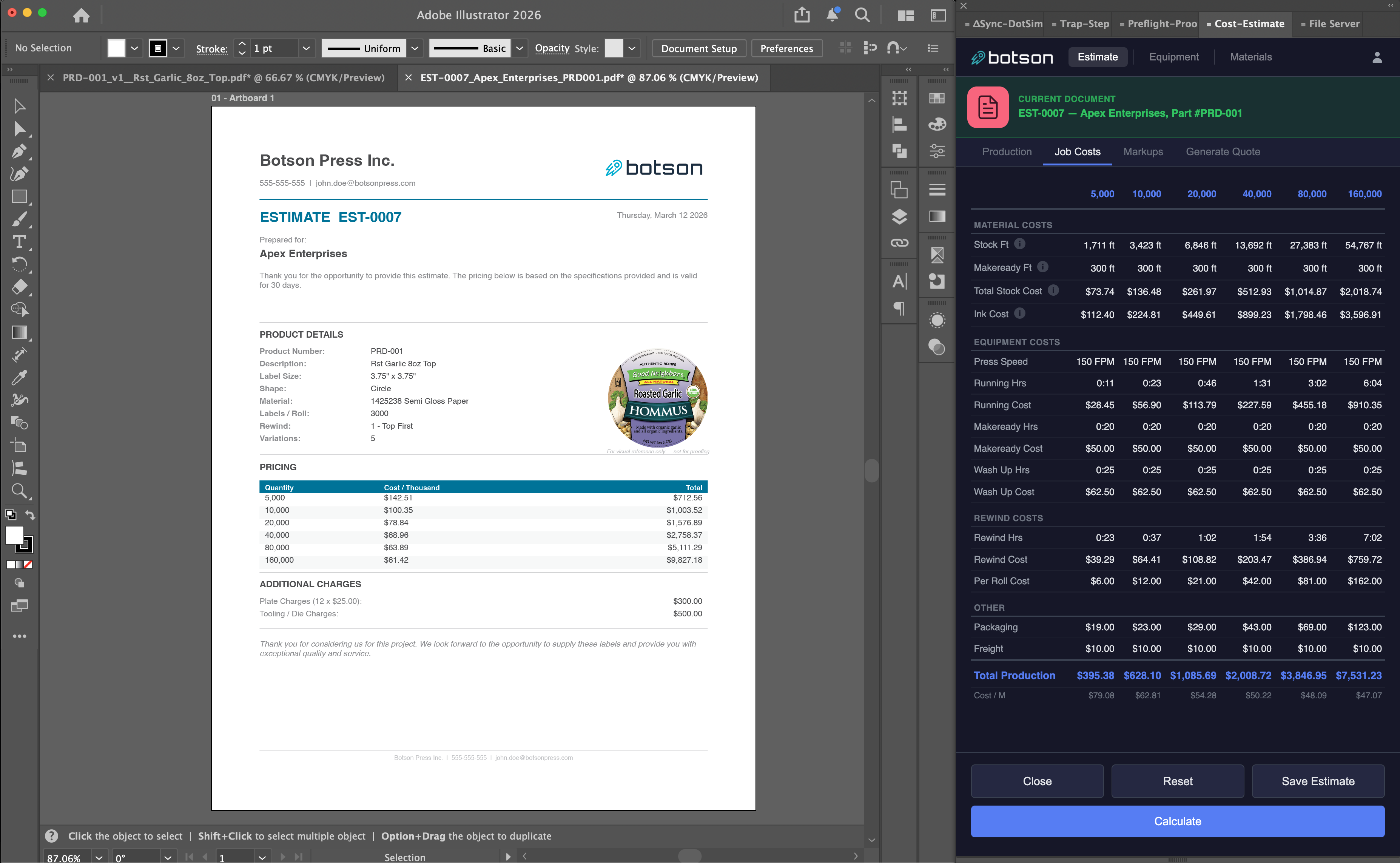This screenshot has width=1400, height=863.
Task: Swap the fill and stroke colors
Action: click(31, 515)
